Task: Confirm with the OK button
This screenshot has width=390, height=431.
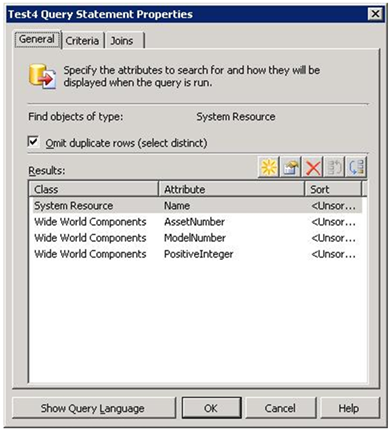Action: click(x=211, y=408)
